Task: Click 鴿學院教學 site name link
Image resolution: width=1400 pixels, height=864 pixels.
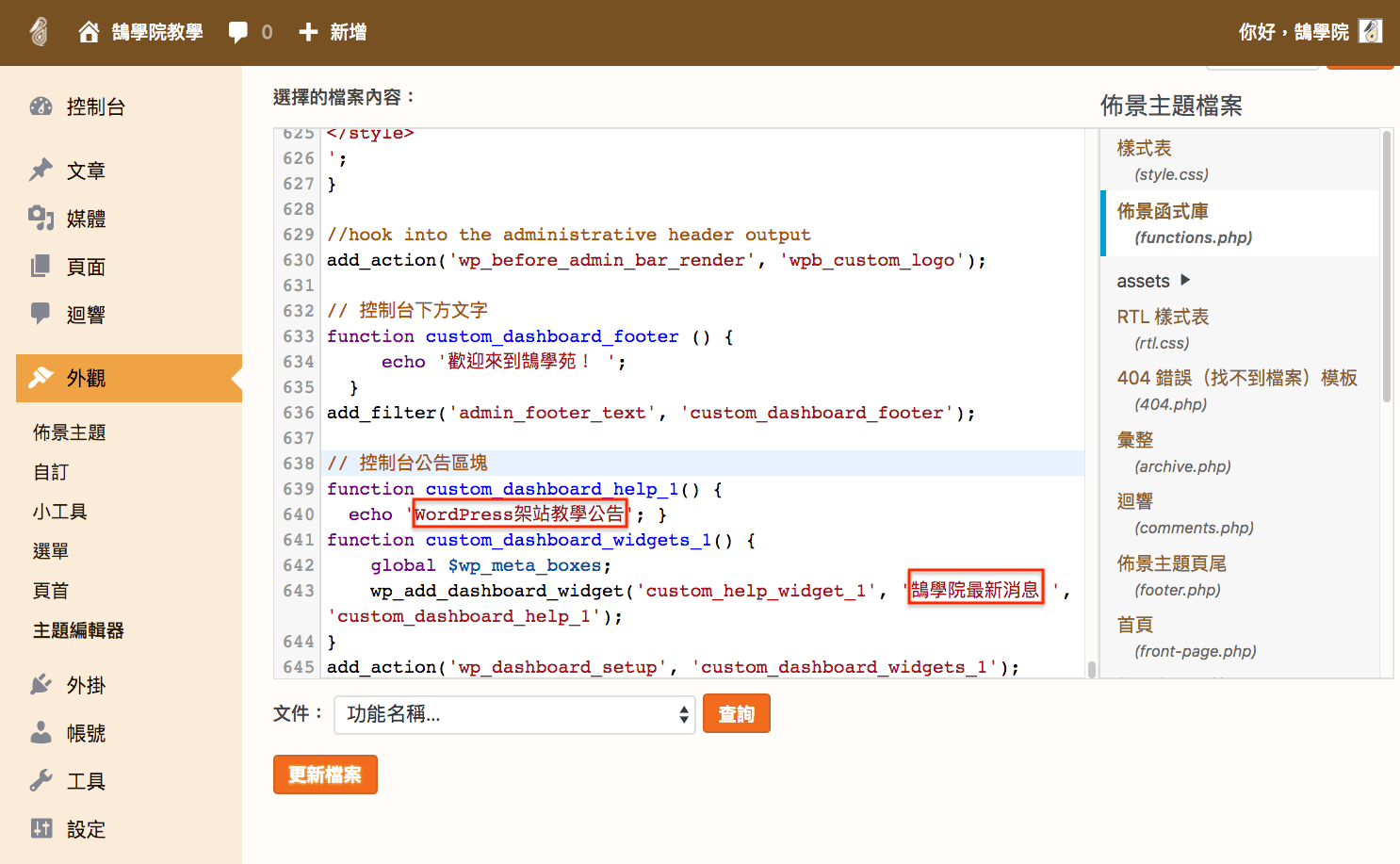Action: (x=157, y=32)
